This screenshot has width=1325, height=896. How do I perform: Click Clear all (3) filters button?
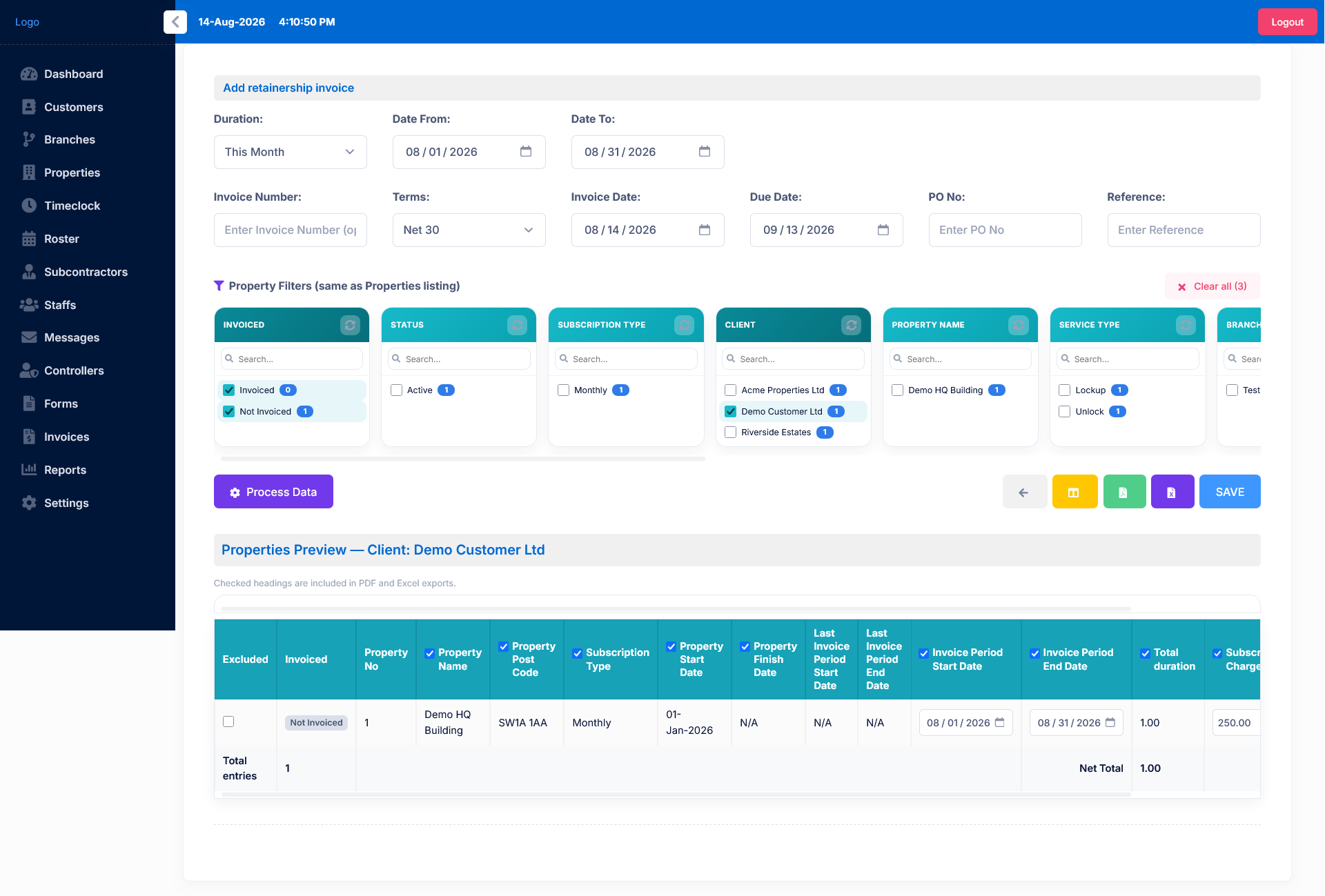1213,286
